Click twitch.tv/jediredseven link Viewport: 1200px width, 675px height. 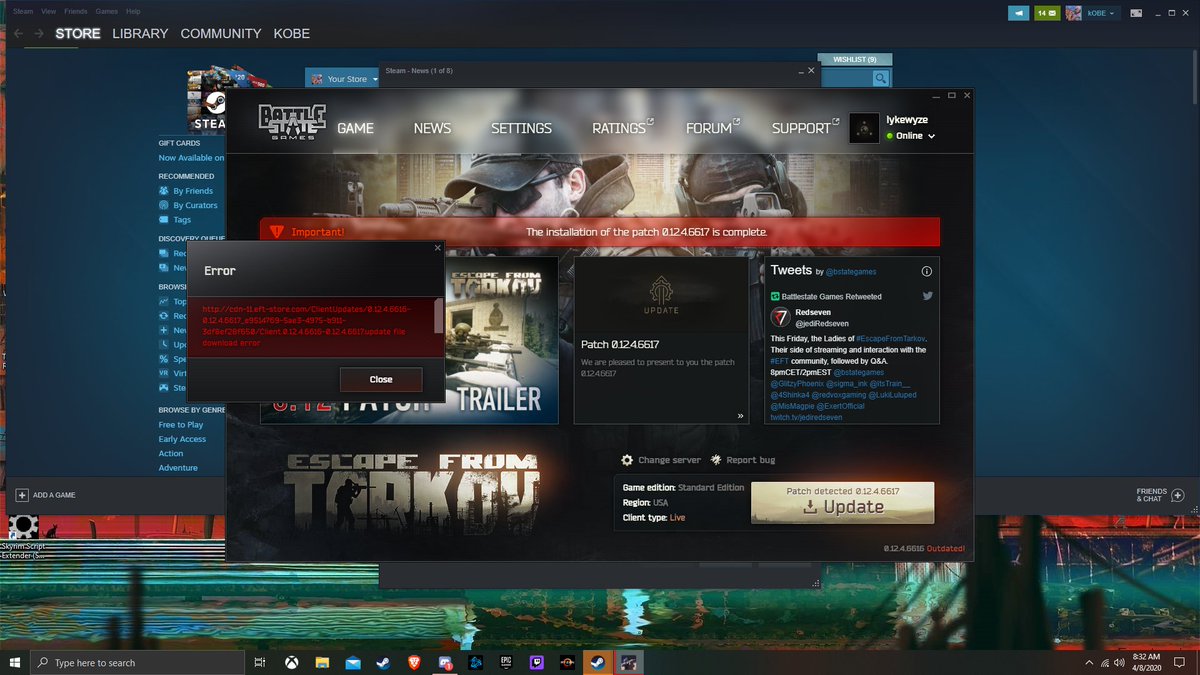(806, 417)
